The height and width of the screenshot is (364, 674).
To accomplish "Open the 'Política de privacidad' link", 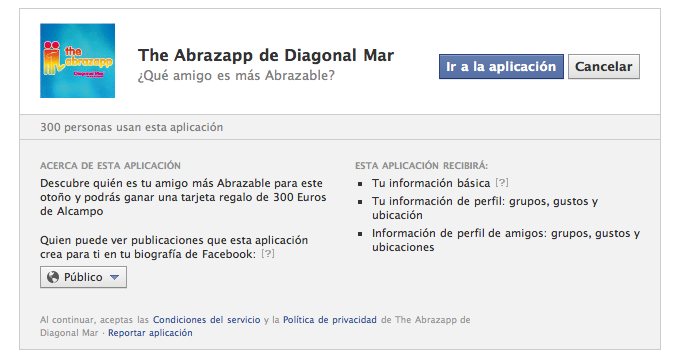I will pos(330,320).
